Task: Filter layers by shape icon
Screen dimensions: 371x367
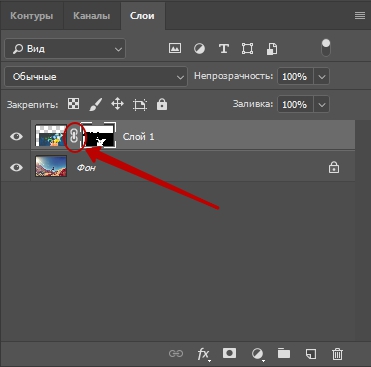Action: (247, 49)
